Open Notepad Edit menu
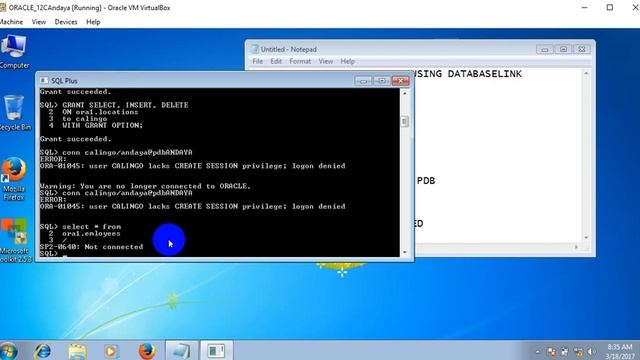The height and width of the screenshot is (360, 640). [x=276, y=61]
